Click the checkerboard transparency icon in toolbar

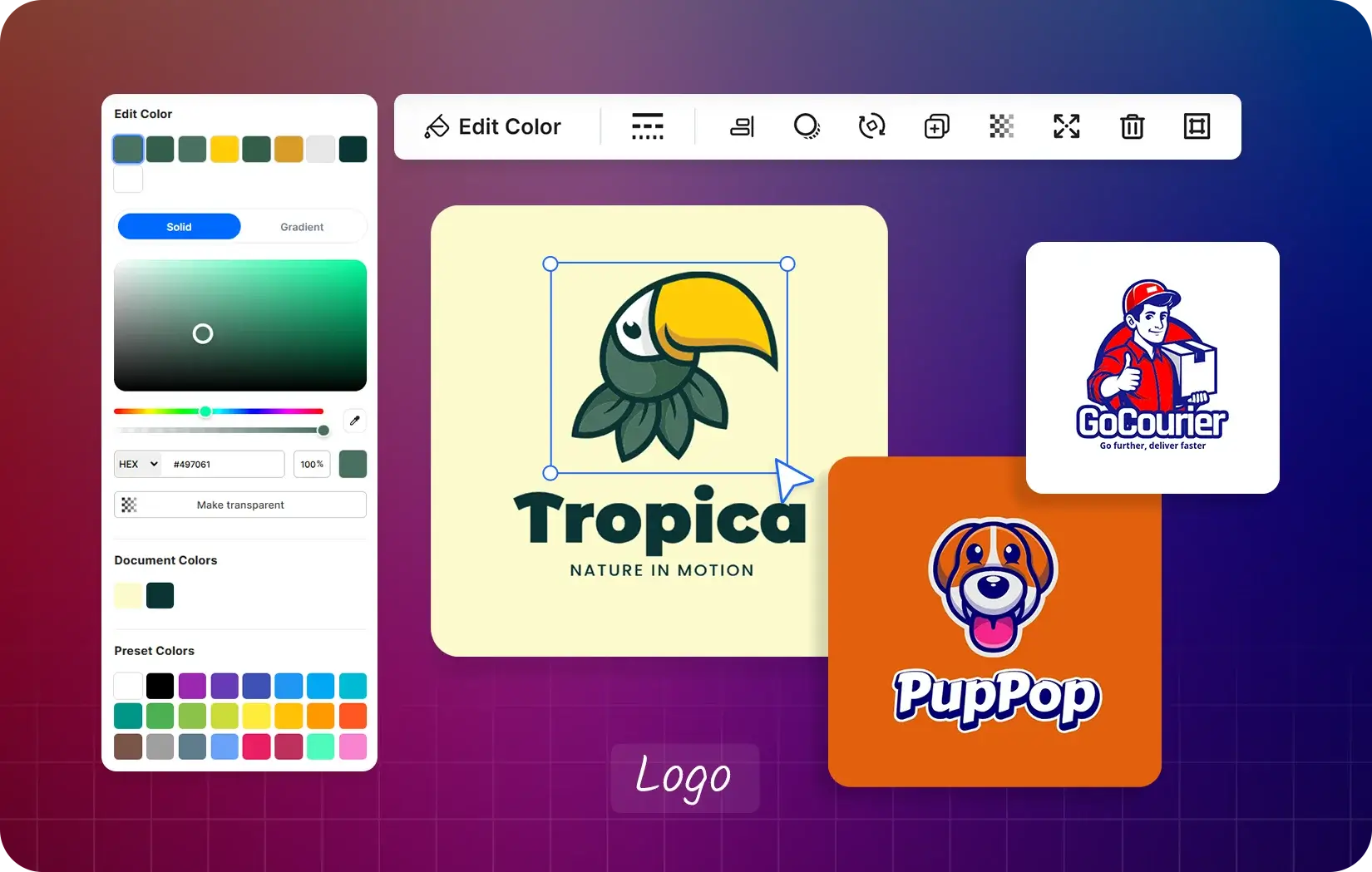coord(1001,126)
